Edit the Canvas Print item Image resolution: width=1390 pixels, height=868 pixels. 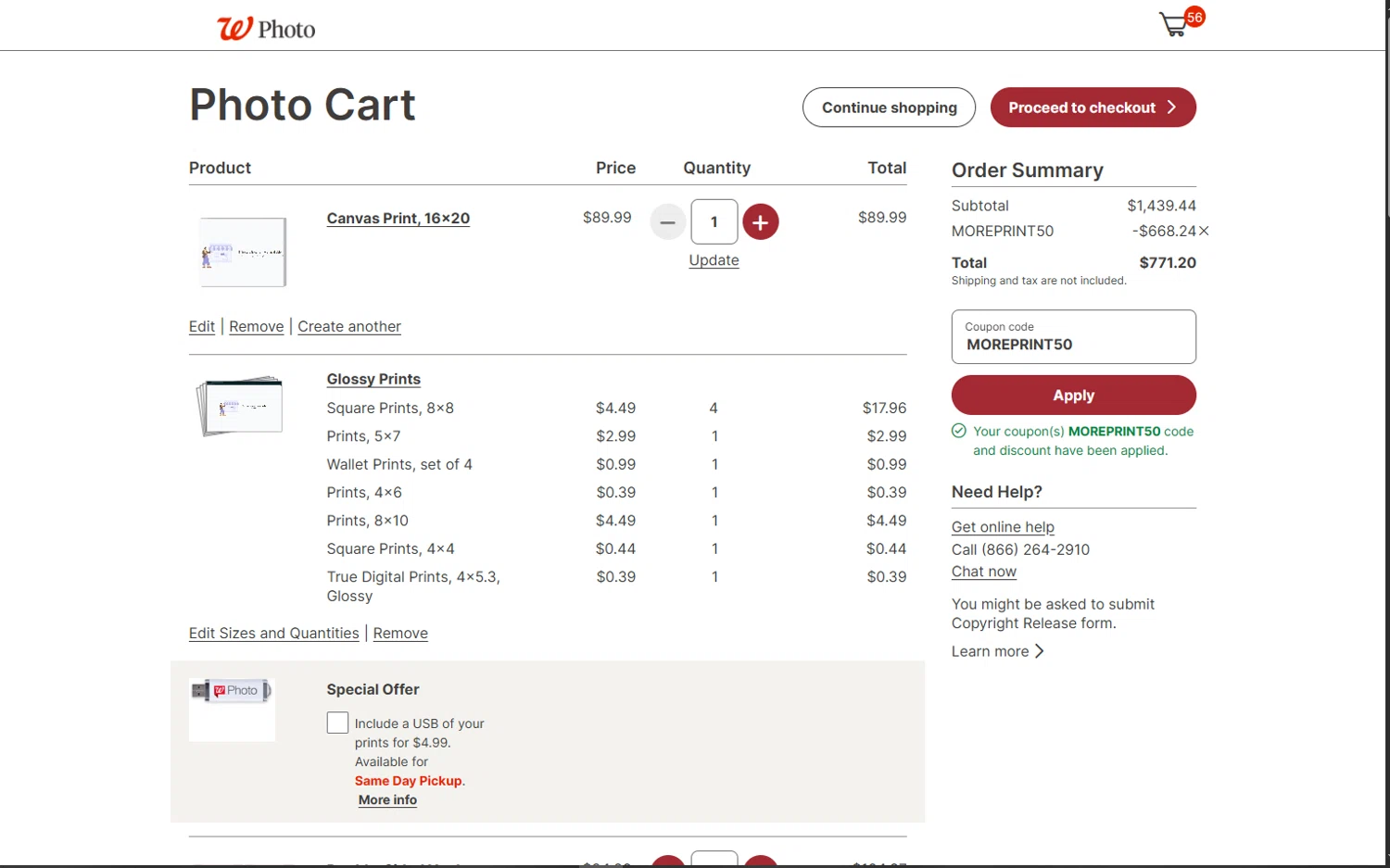tap(201, 326)
